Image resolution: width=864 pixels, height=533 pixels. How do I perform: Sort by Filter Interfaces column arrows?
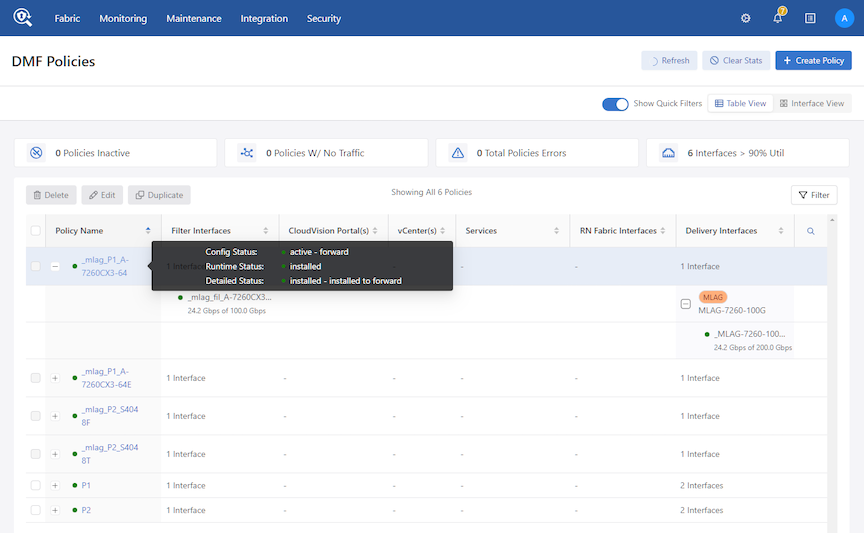(266, 230)
